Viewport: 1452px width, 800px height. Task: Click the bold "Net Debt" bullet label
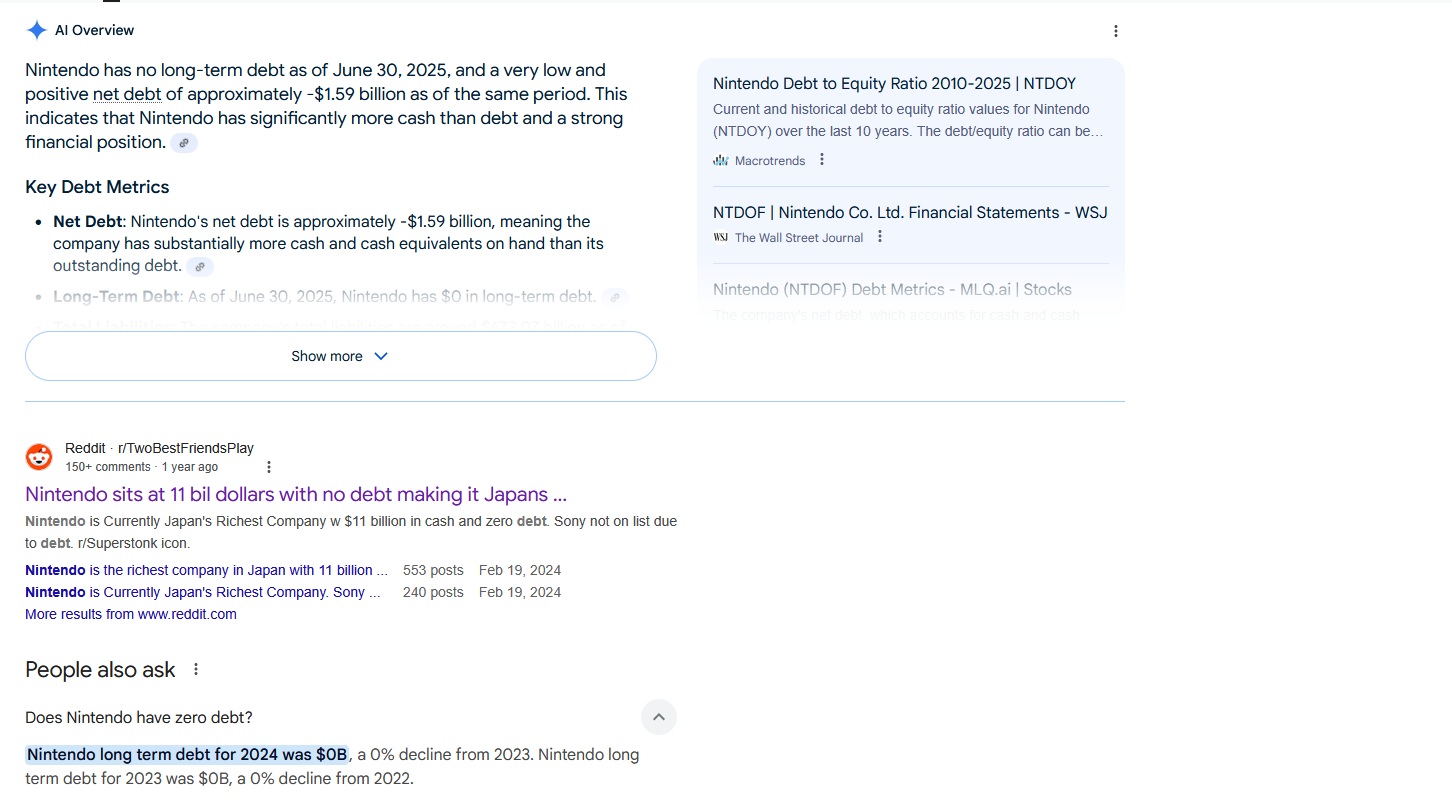[x=88, y=221]
